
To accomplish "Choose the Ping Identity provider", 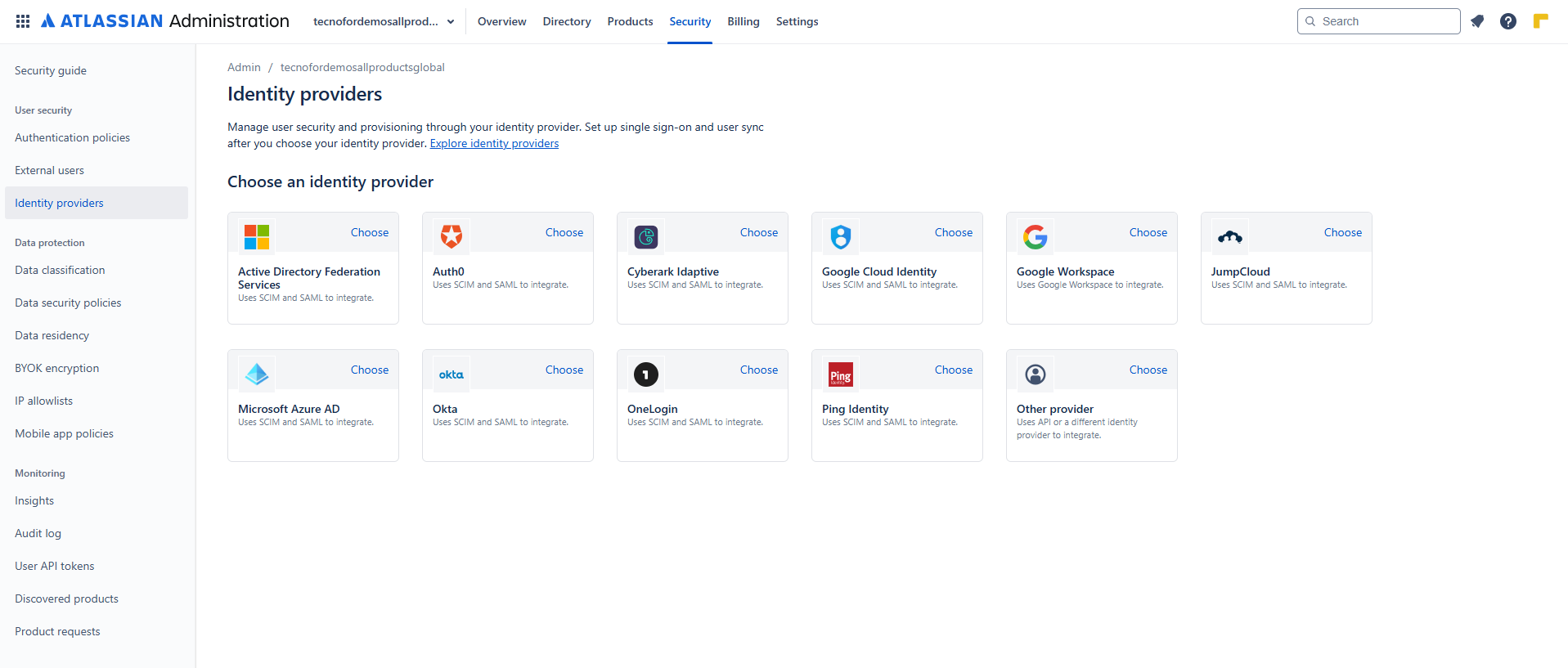I will [954, 370].
